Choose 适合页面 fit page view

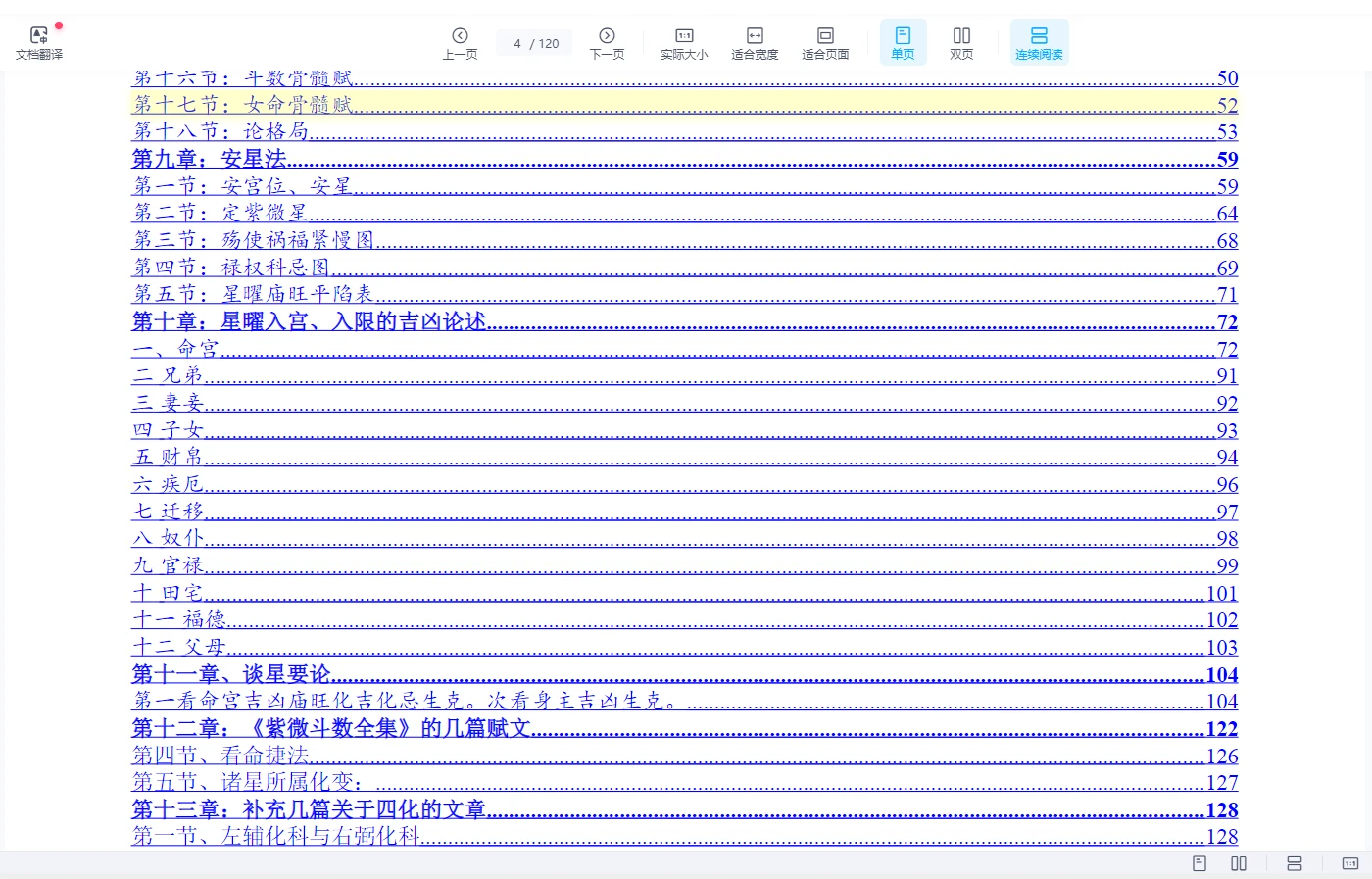pos(825,44)
